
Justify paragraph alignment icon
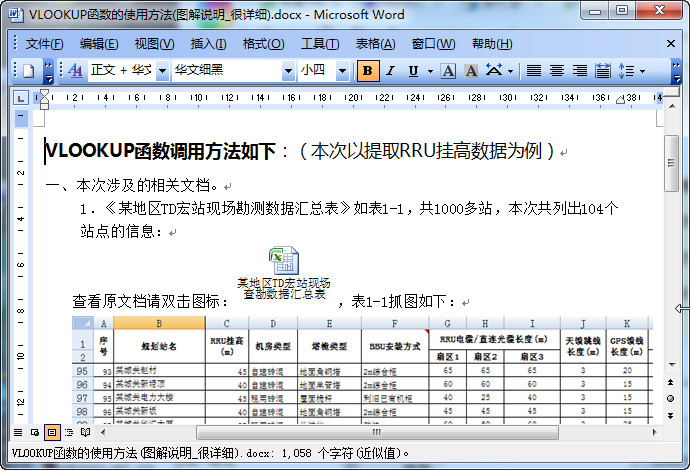(x=534, y=71)
